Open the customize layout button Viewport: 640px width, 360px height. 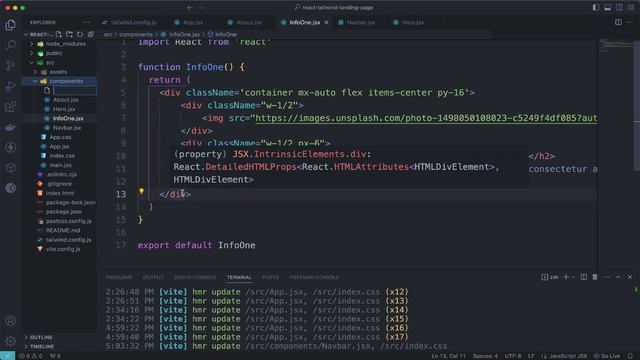(x=631, y=7)
